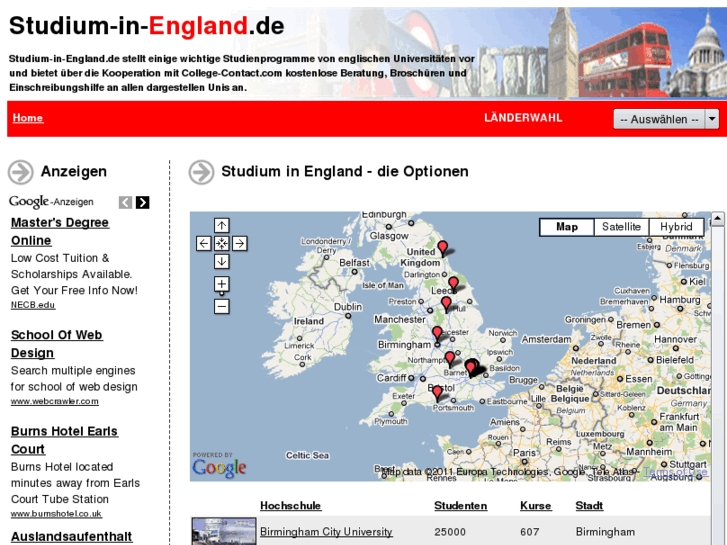727x545 pixels.
Task: Click the scrollbar up arrow
Action: coord(718,218)
